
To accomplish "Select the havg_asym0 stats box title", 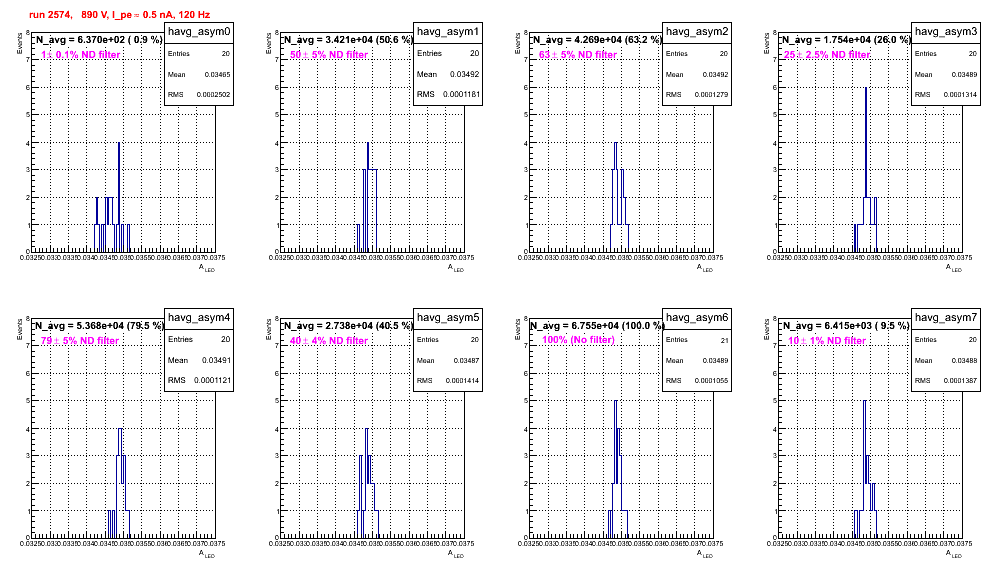I will [x=199, y=32].
